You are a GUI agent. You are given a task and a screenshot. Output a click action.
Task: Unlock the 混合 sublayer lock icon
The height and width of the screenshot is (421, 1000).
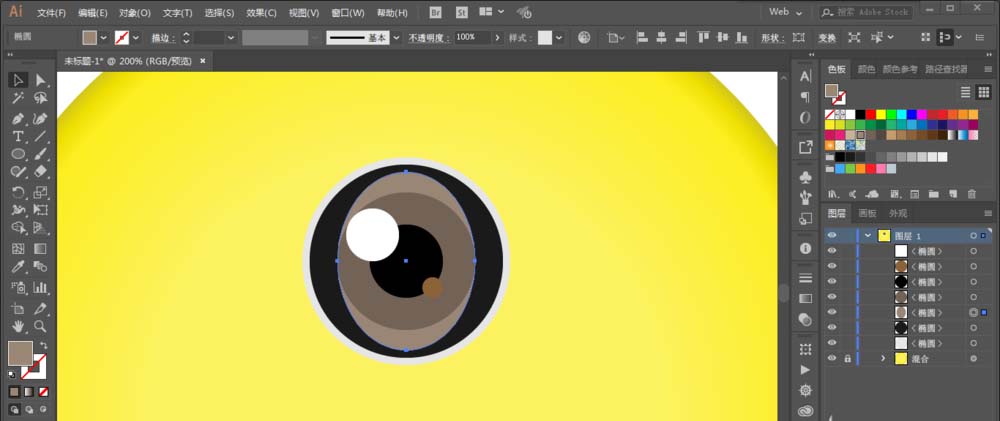click(x=848, y=358)
